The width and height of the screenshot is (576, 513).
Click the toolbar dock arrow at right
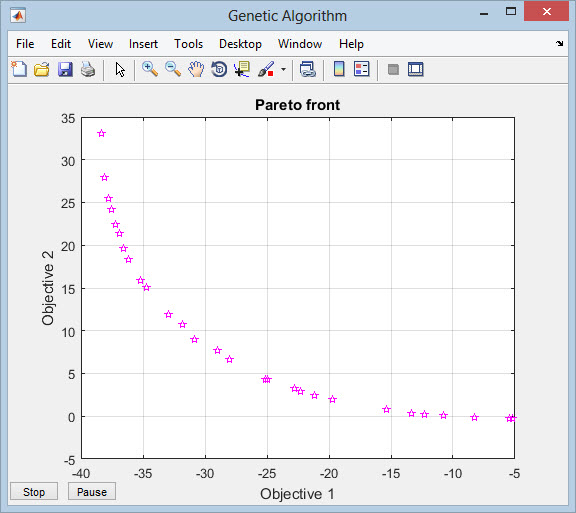(559, 43)
